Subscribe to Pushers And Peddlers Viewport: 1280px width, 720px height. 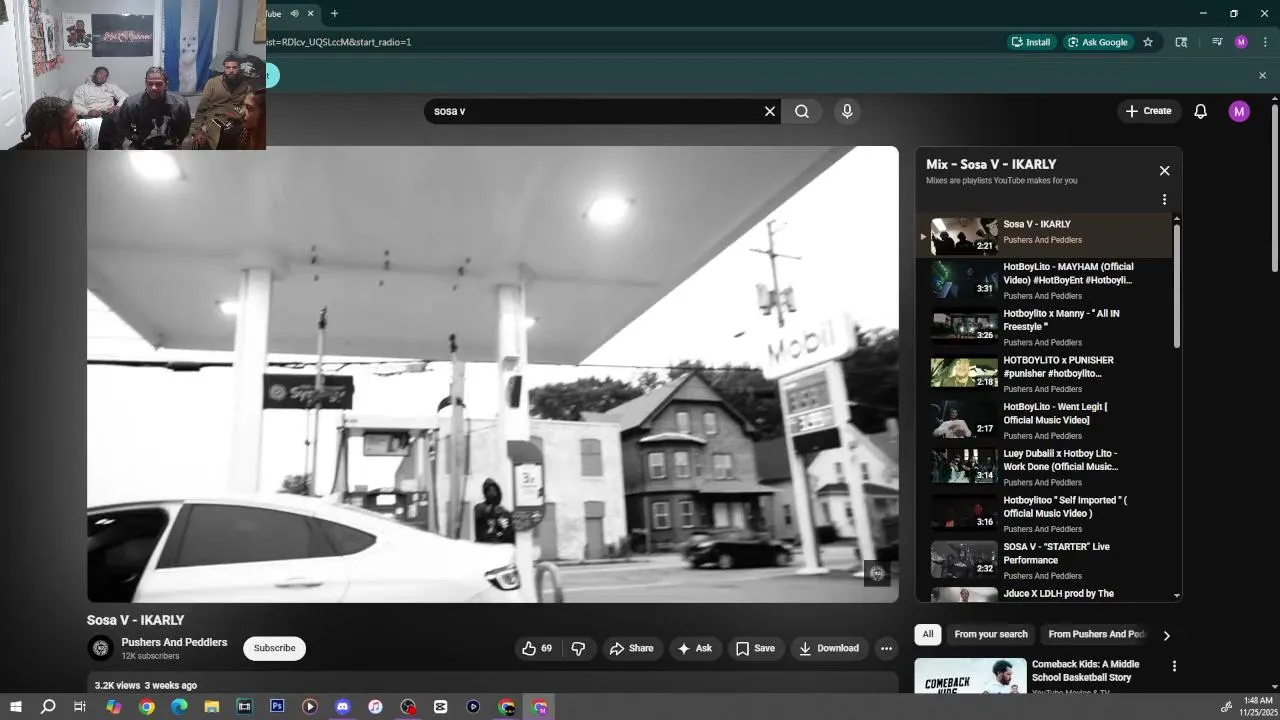click(274, 648)
